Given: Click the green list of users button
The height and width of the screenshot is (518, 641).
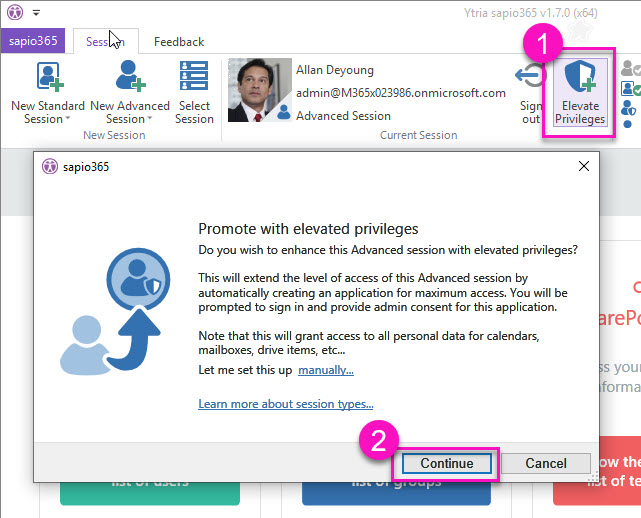Looking at the screenshot, I should click(150, 494).
